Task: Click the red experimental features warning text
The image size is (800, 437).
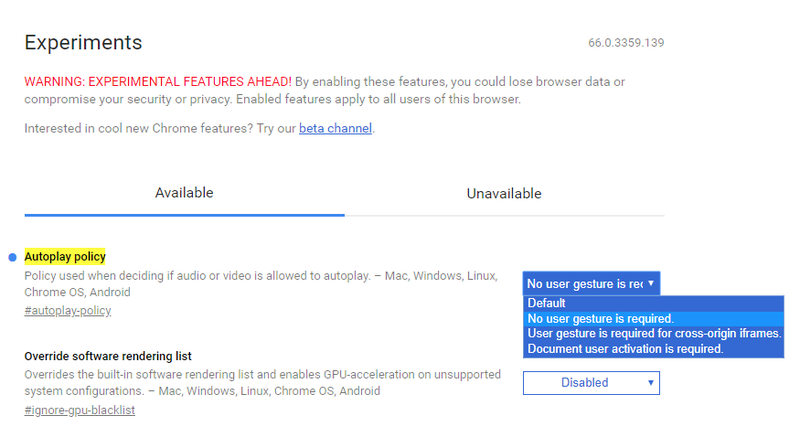Action: [x=158, y=82]
